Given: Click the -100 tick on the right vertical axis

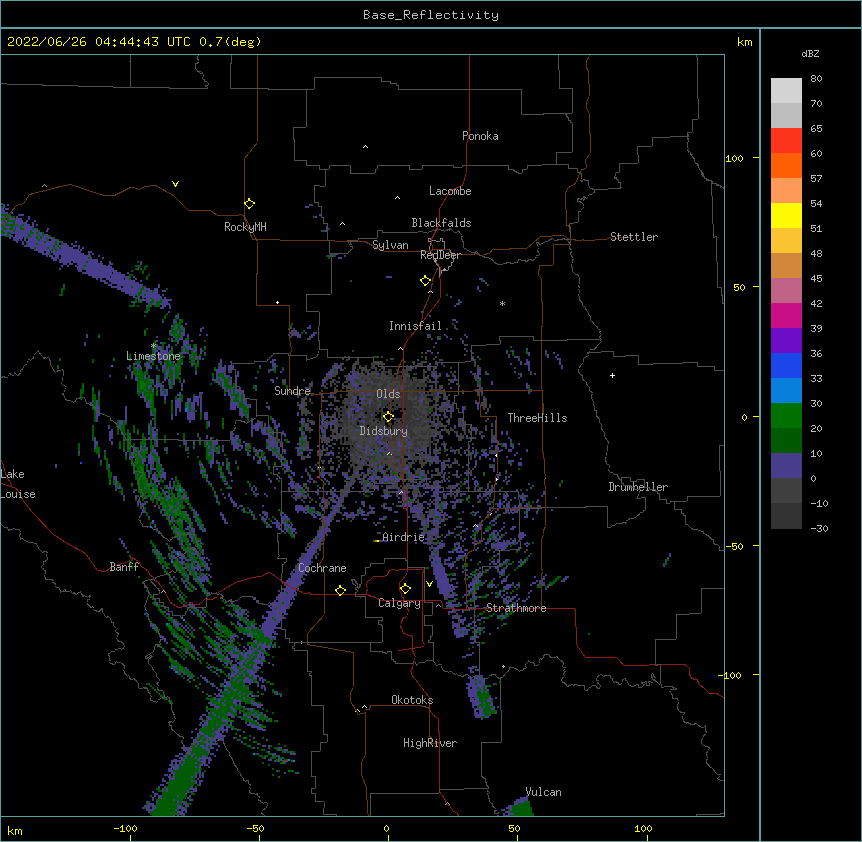Looking at the screenshot, I should pos(731,675).
